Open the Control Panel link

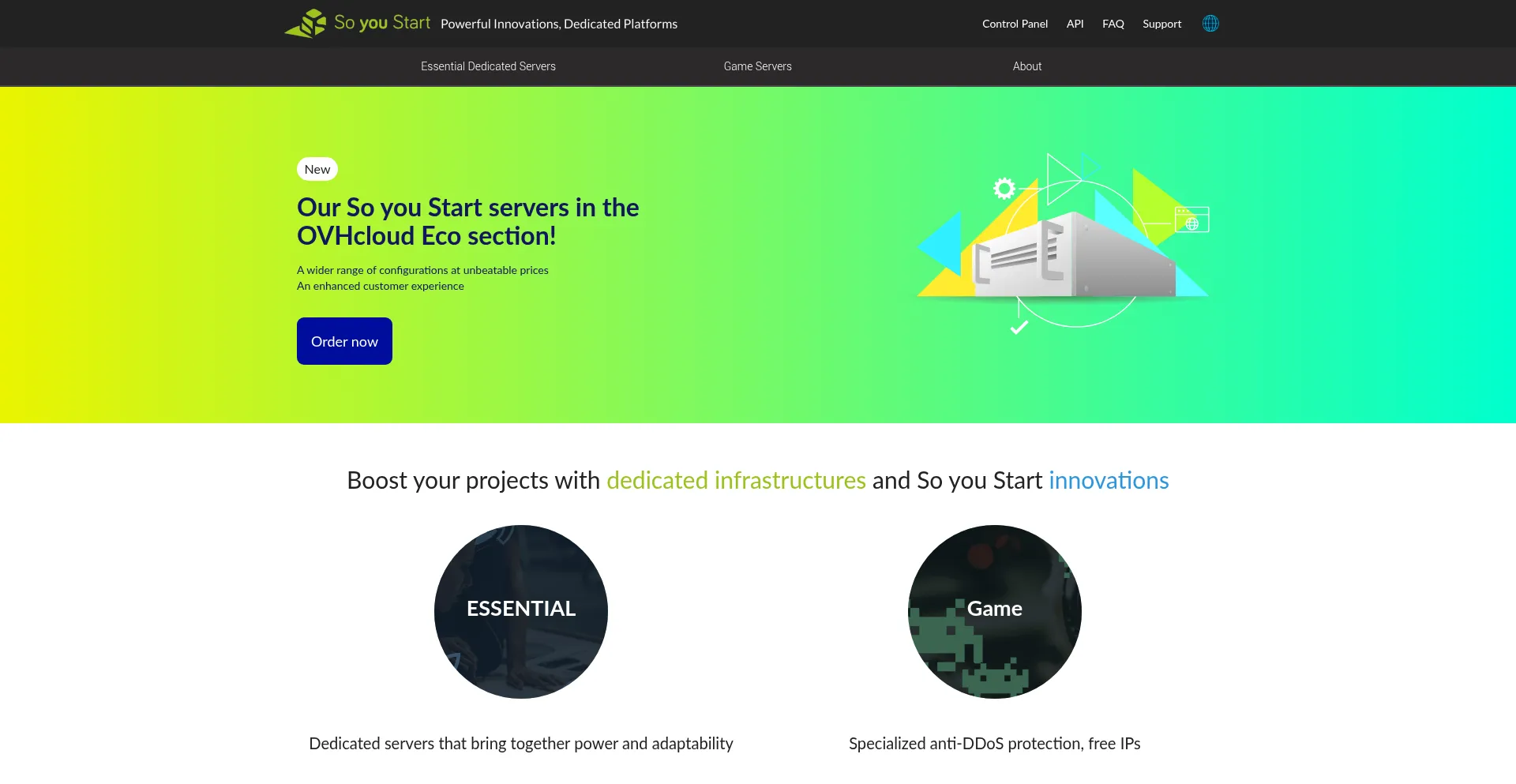[x=1015, y=24]
